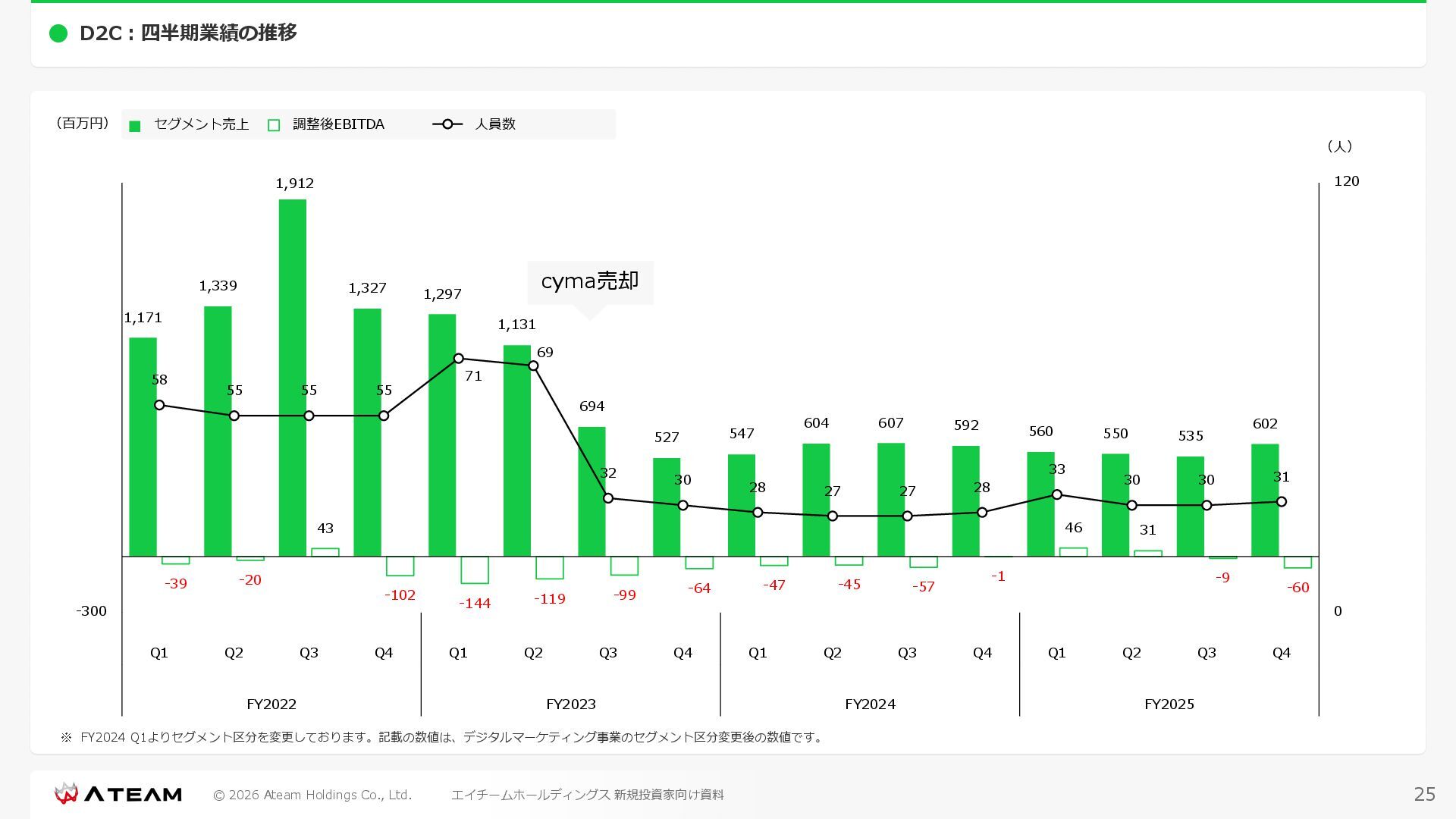The height and width of the screenshot is (819, 1456).
Task: Click the headcount marker labeled 71
Action: click(459, 359)
